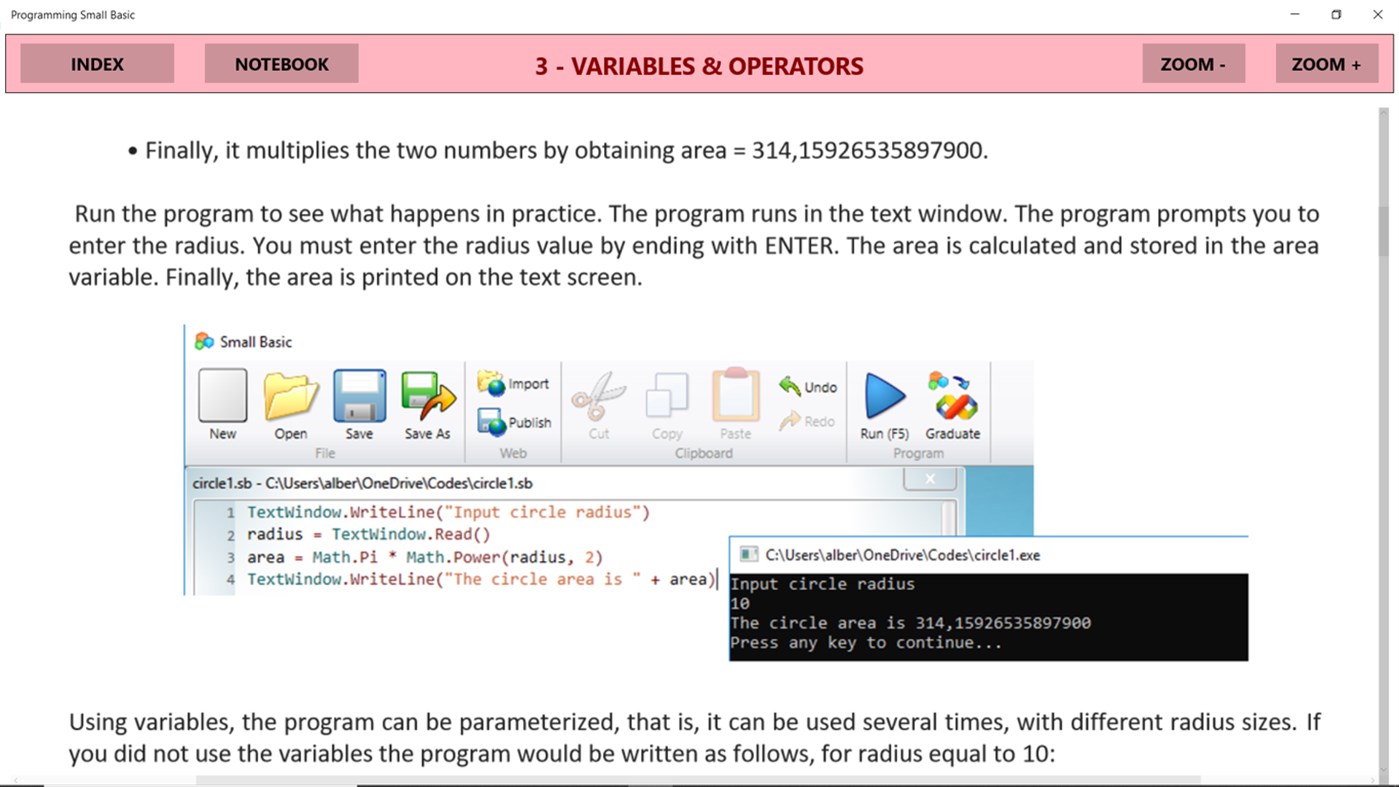Click the Publish icon
Screen dimensions: 1399x787
click(x=491, y=422)
